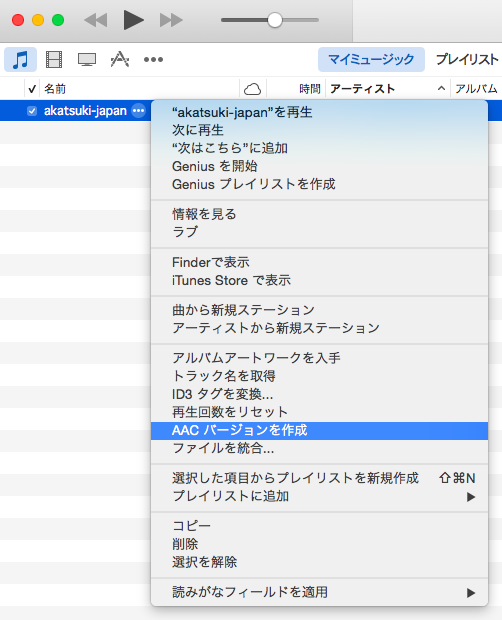This screenshot has height=620, width=502.
Task: Click the checkmark column header
Action: tap(32, 89)
